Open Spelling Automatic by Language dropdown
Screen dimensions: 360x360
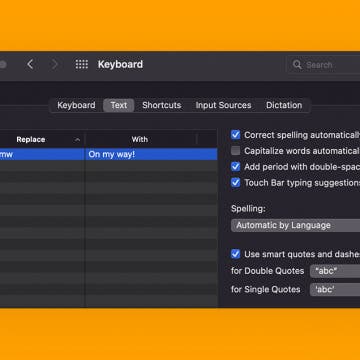pos(295,225)
